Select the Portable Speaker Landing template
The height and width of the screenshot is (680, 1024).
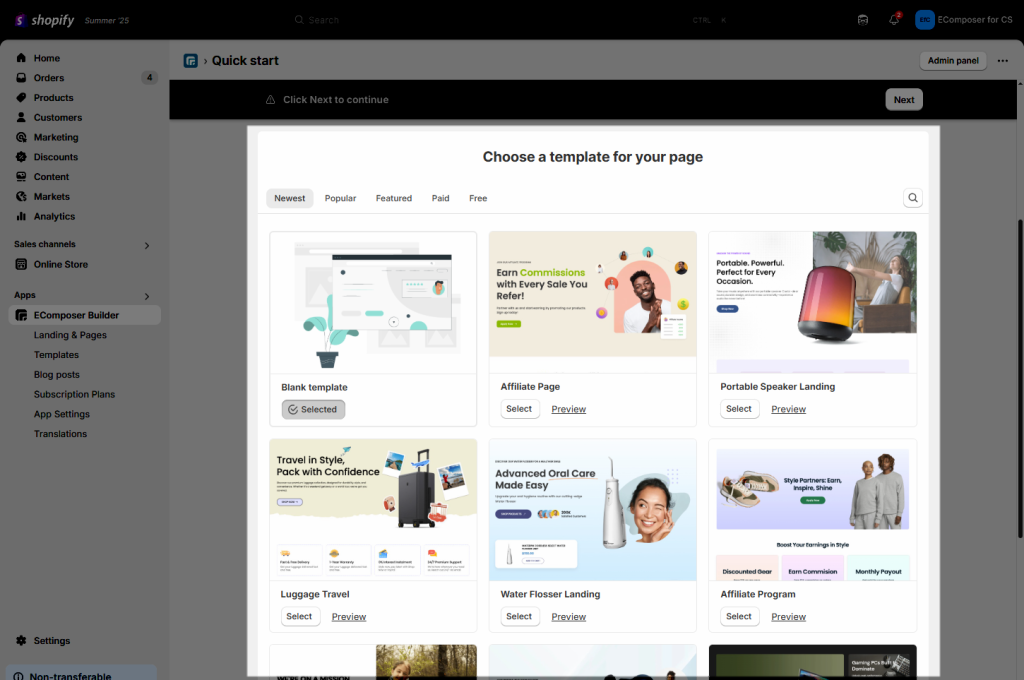point(739,409)
